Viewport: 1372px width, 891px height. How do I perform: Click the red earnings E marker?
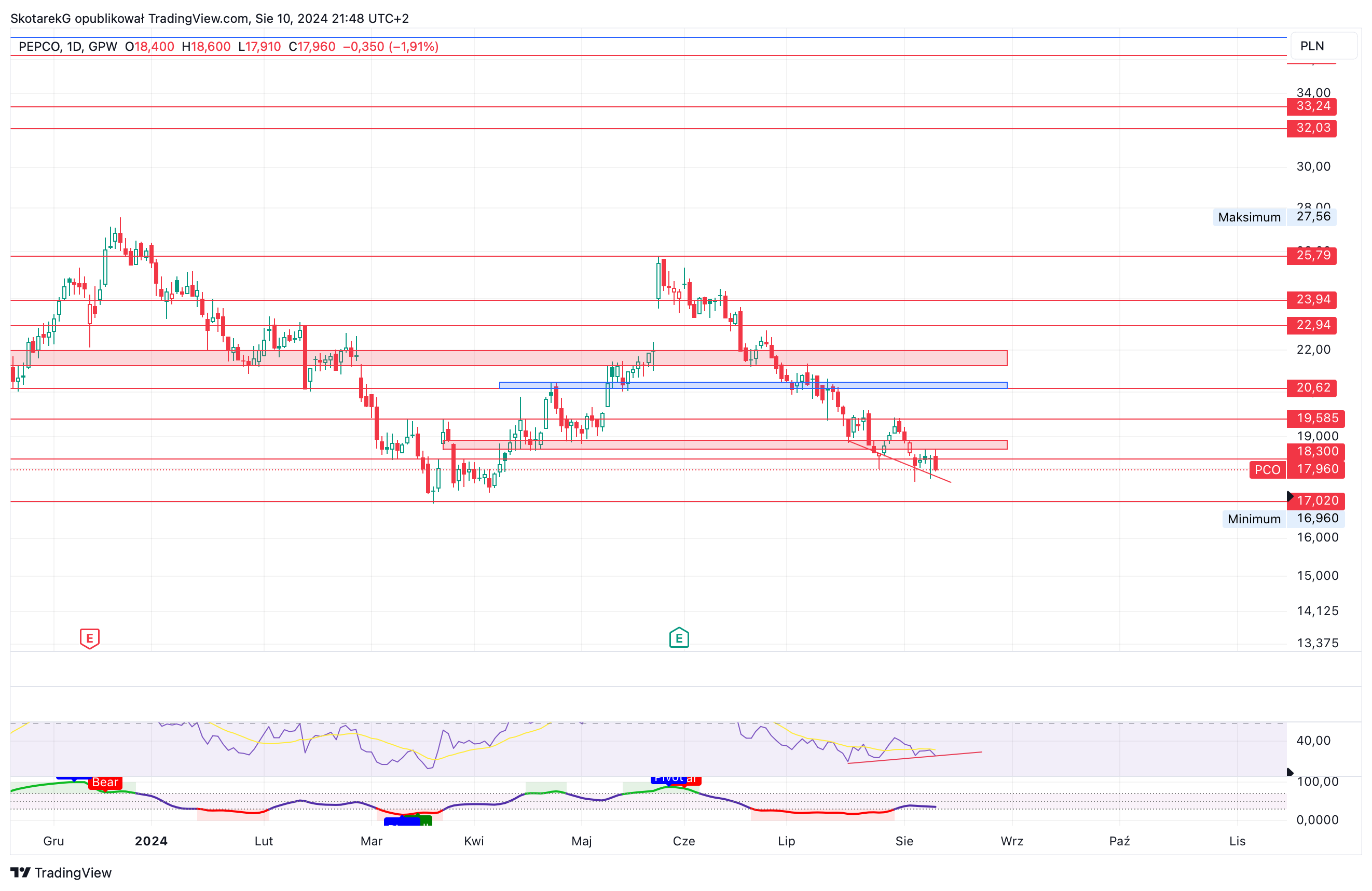89,638
